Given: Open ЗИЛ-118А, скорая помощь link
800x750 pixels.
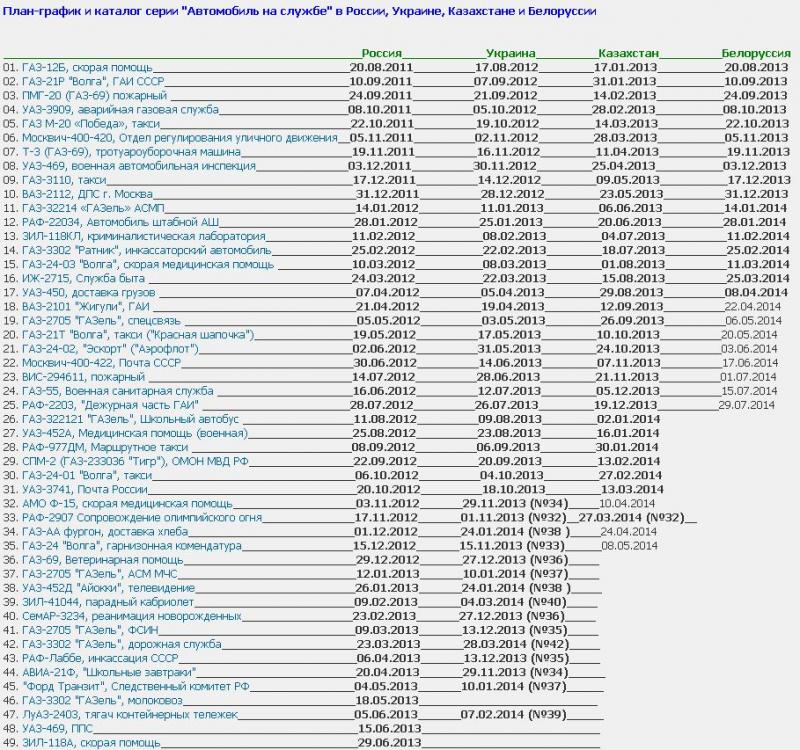Looking at the screenshot, I should tap(91, 742).
